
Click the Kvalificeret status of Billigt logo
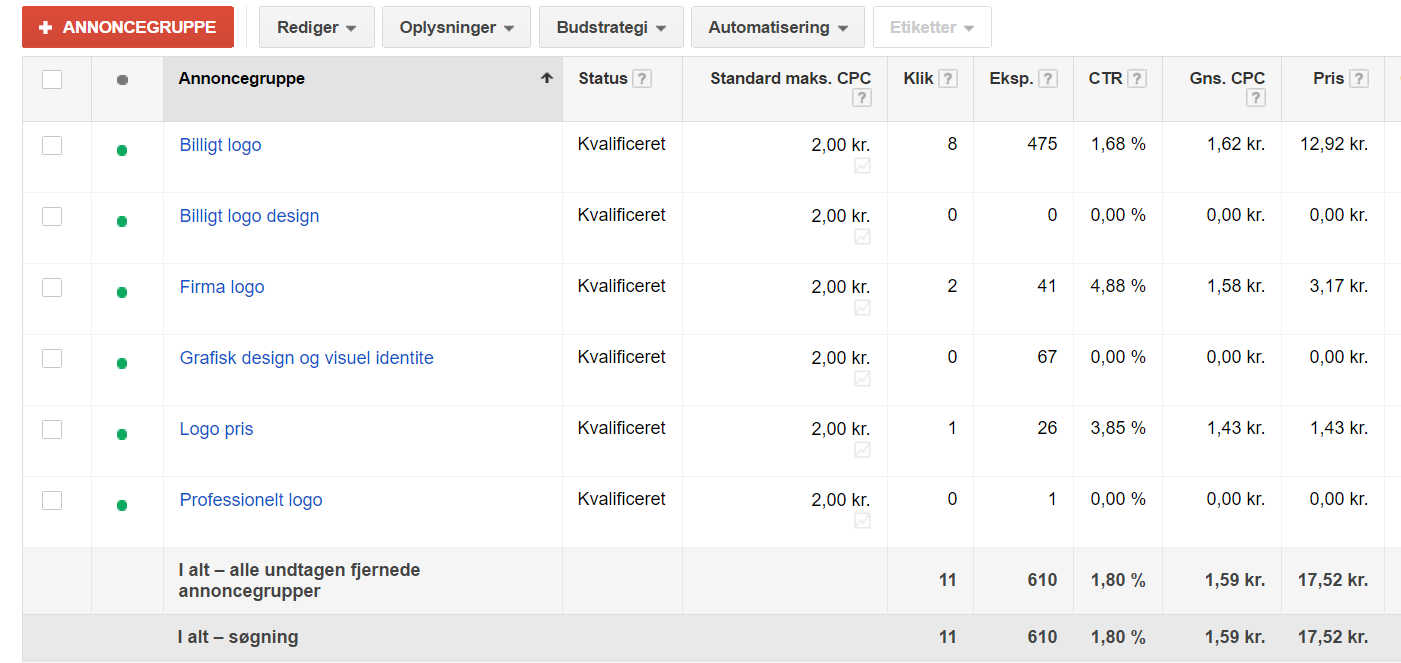(622, 144)
